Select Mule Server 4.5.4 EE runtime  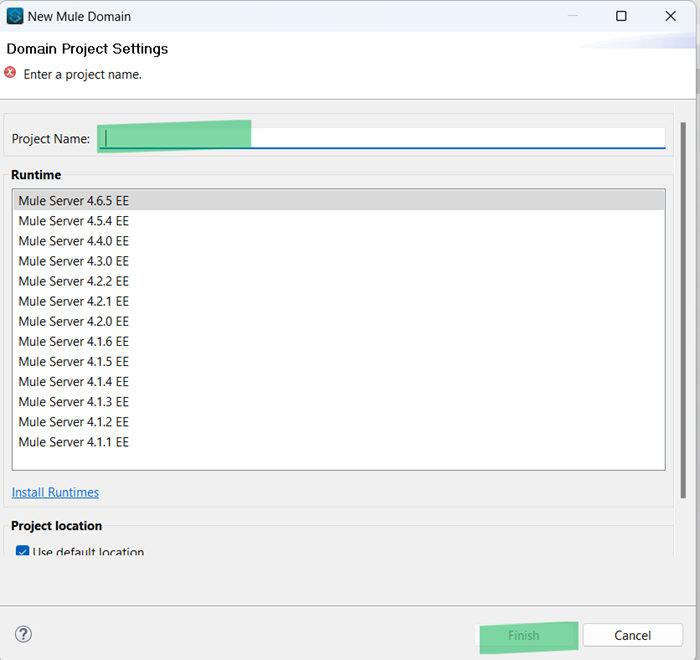click(x=74, y=221)
